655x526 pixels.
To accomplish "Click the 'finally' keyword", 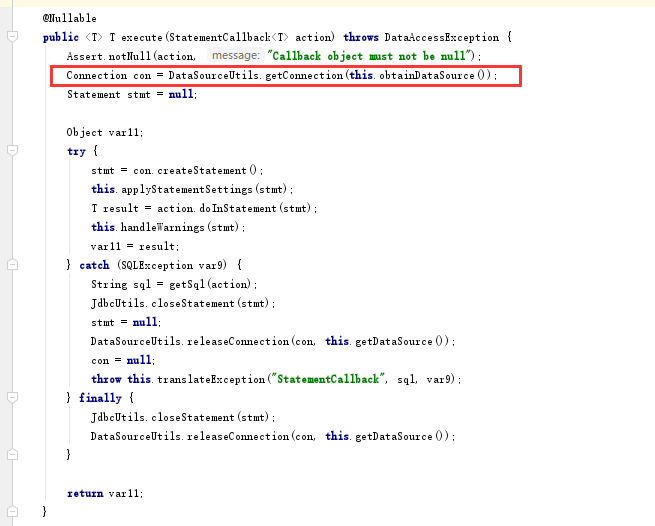I will pos(100,398).
